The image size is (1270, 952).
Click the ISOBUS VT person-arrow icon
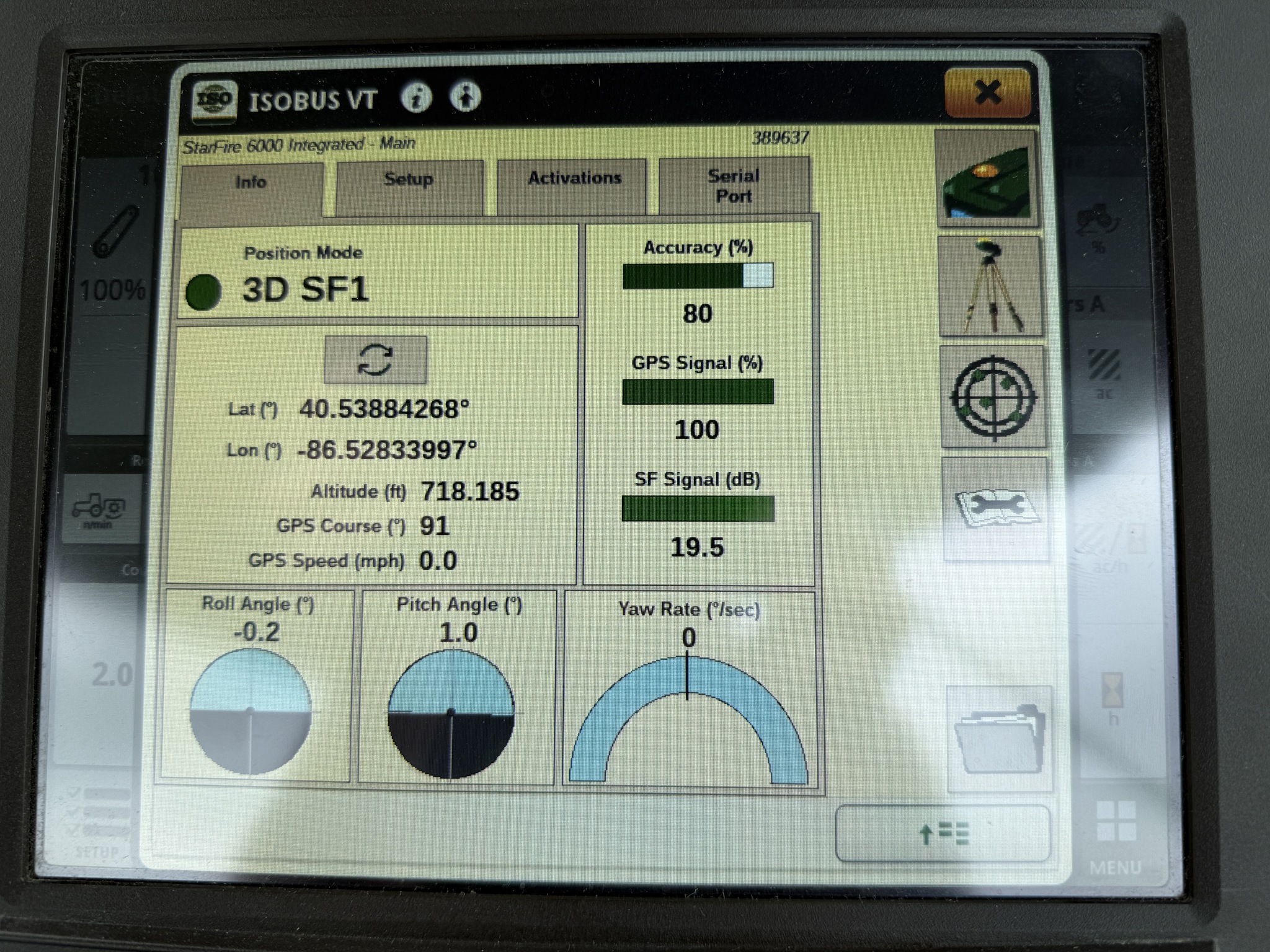point(465,96)
